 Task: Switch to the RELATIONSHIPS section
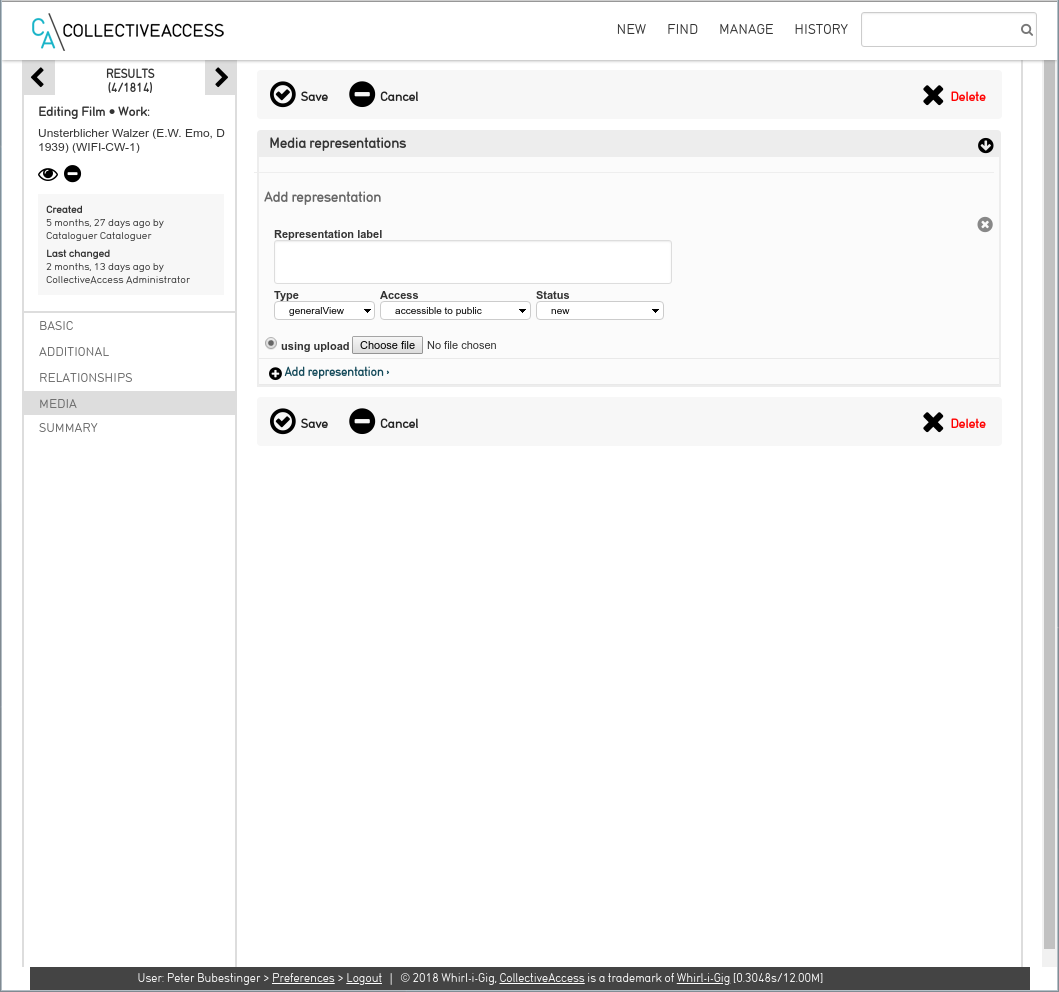(x=86, y=378)
